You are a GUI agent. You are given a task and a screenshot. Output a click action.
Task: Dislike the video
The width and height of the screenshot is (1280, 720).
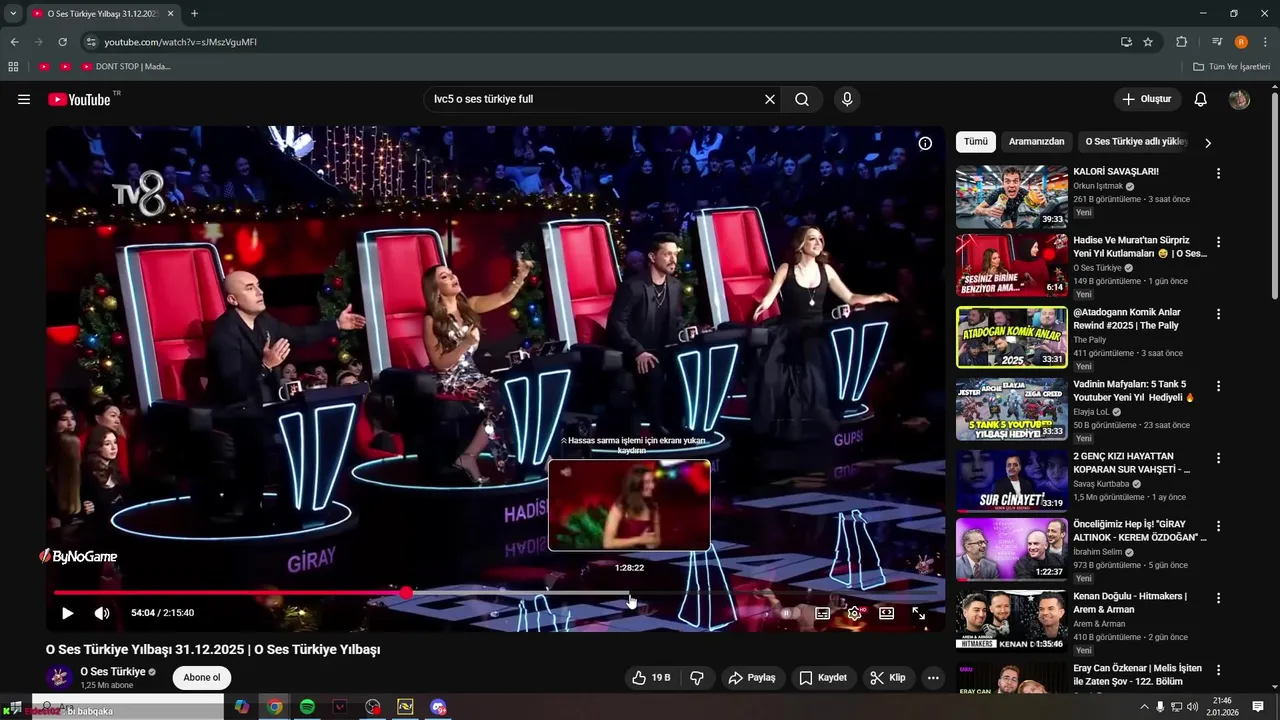pos(697,678)
